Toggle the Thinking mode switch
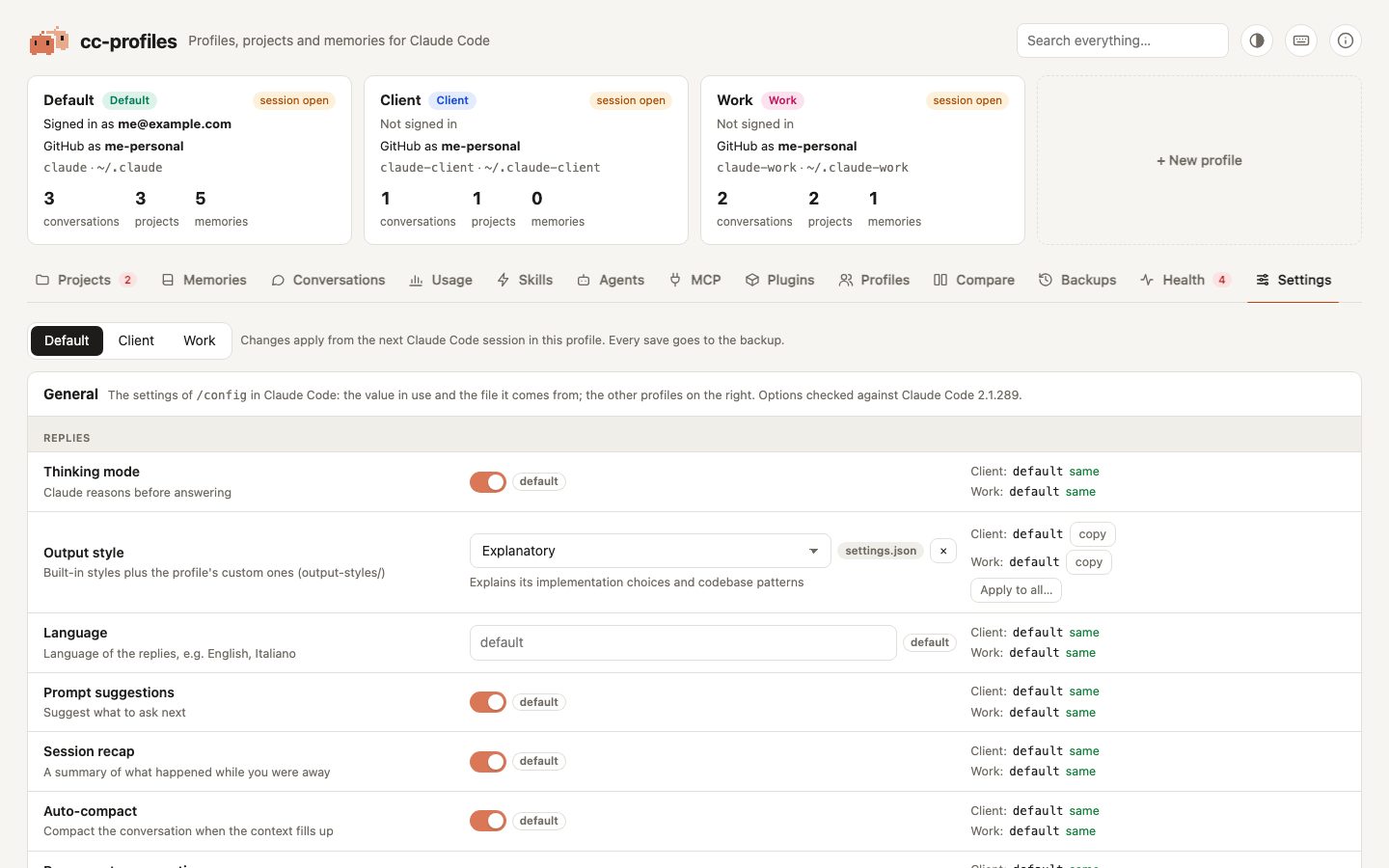Viewport: 1389px width, 868px height. click(x=488, y=481)
